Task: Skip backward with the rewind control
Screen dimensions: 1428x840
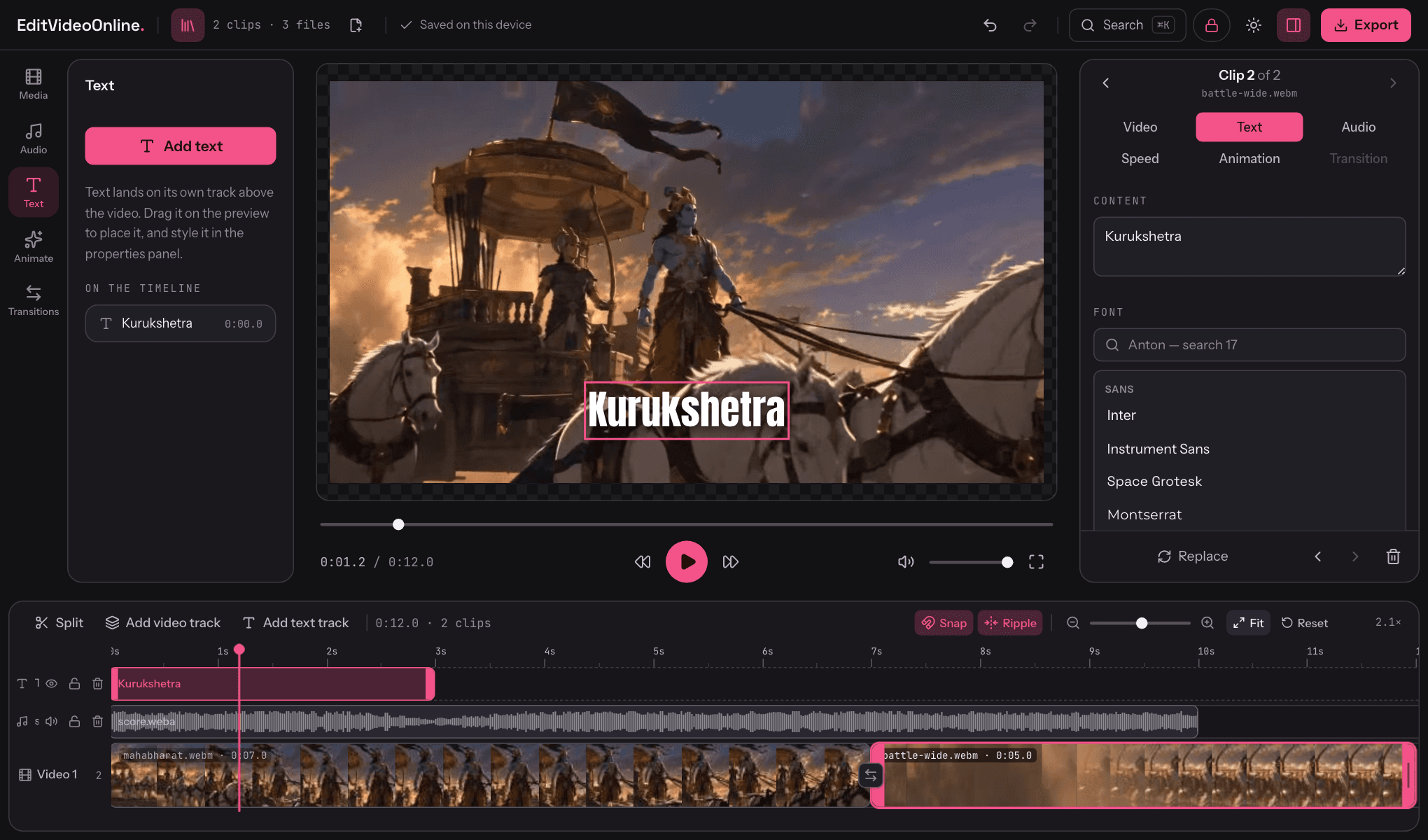Action: (643, 561)
